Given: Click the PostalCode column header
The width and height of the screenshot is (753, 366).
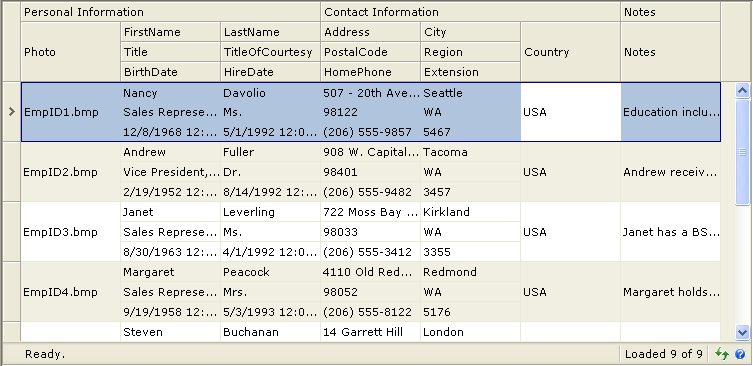Looking at the screenshot, I should (x=370, y=52).
